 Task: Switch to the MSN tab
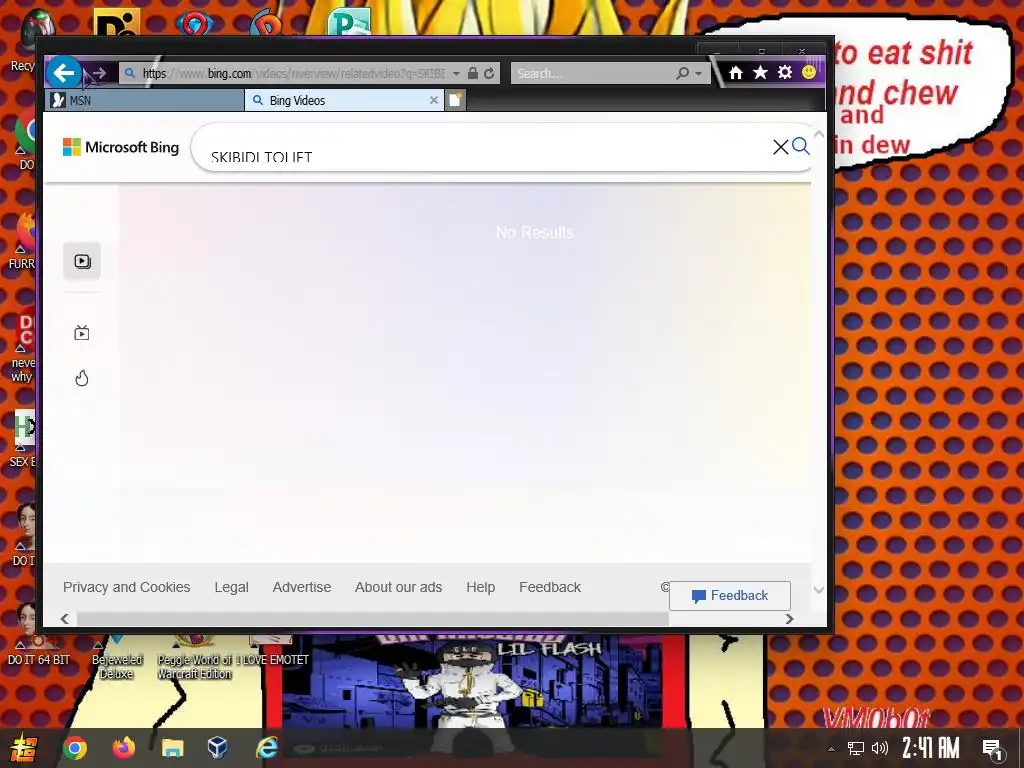[145, 101]
